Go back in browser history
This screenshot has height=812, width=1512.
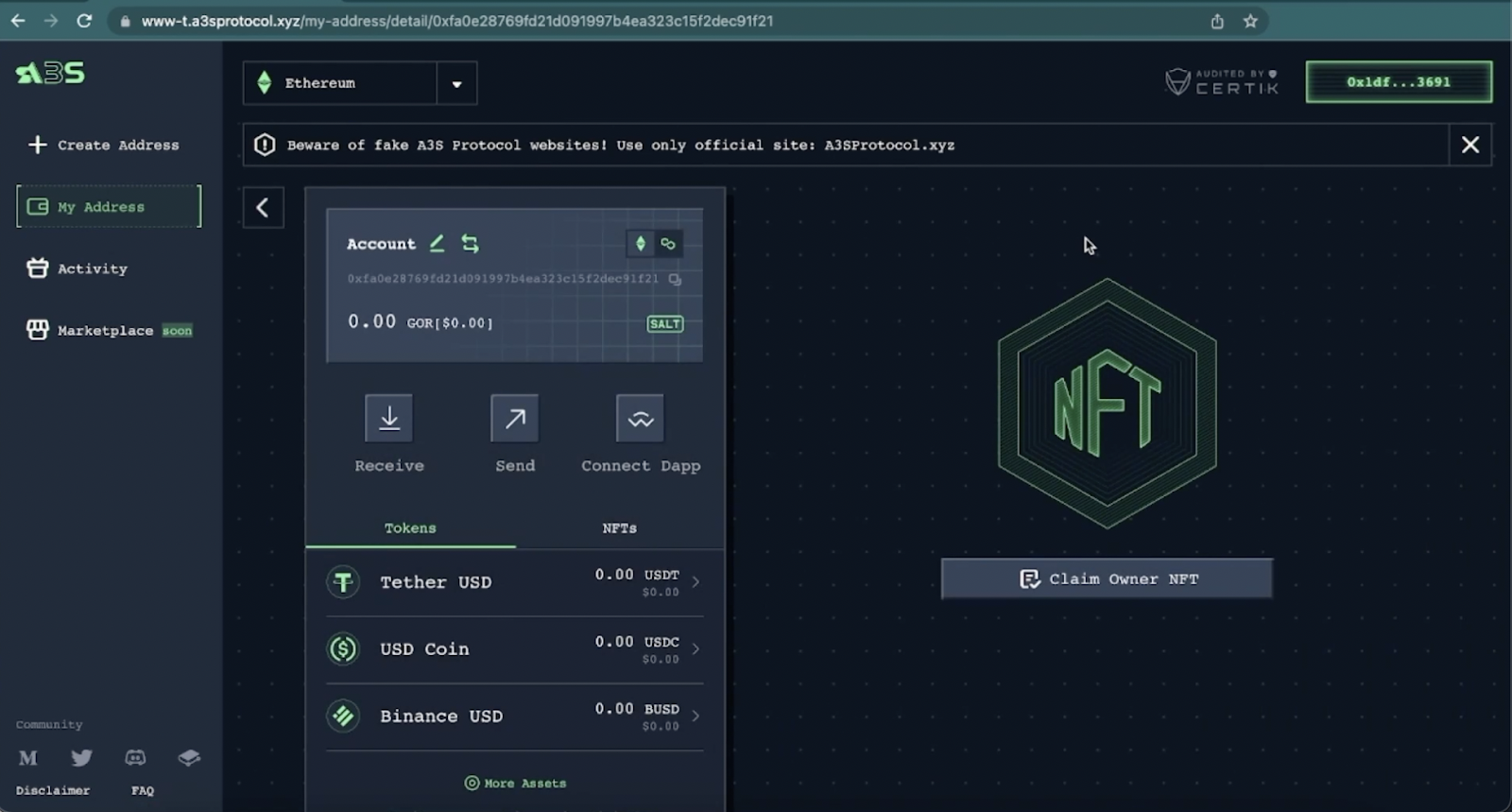click(x=18, y=21)
